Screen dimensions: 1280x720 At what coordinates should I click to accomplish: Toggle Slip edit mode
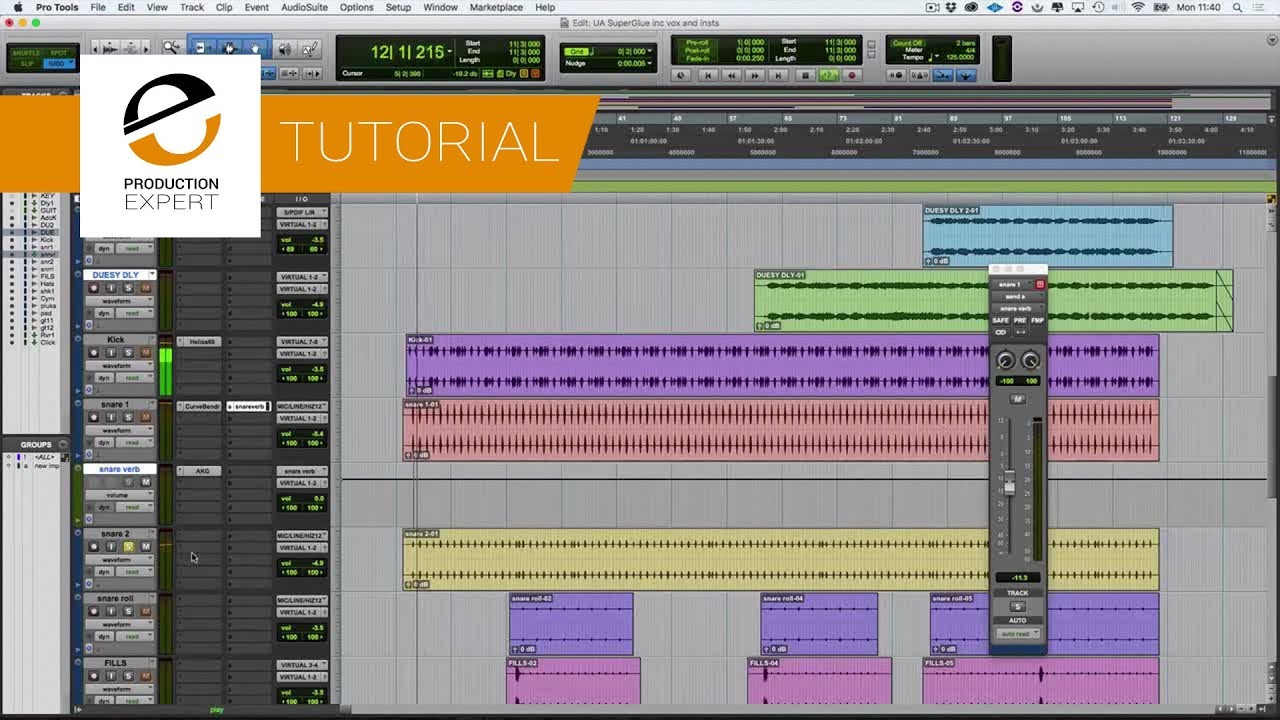[x=27, y=63]
